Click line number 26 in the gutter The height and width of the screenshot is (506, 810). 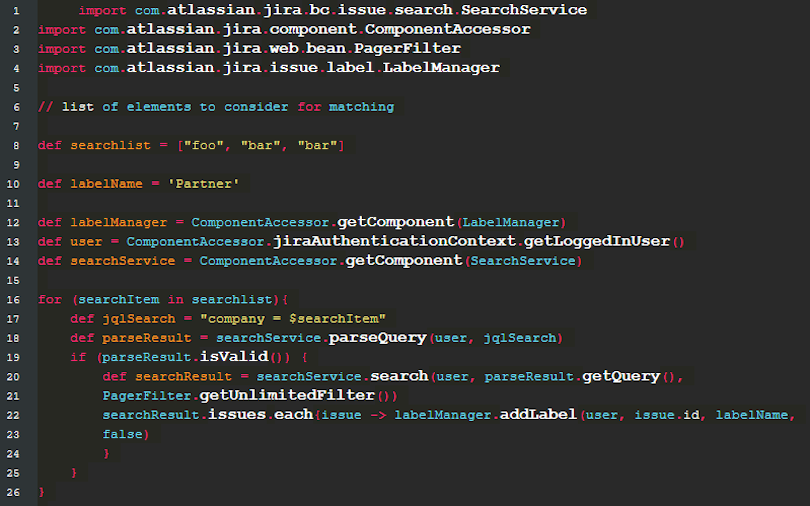[x=13, y=493]
